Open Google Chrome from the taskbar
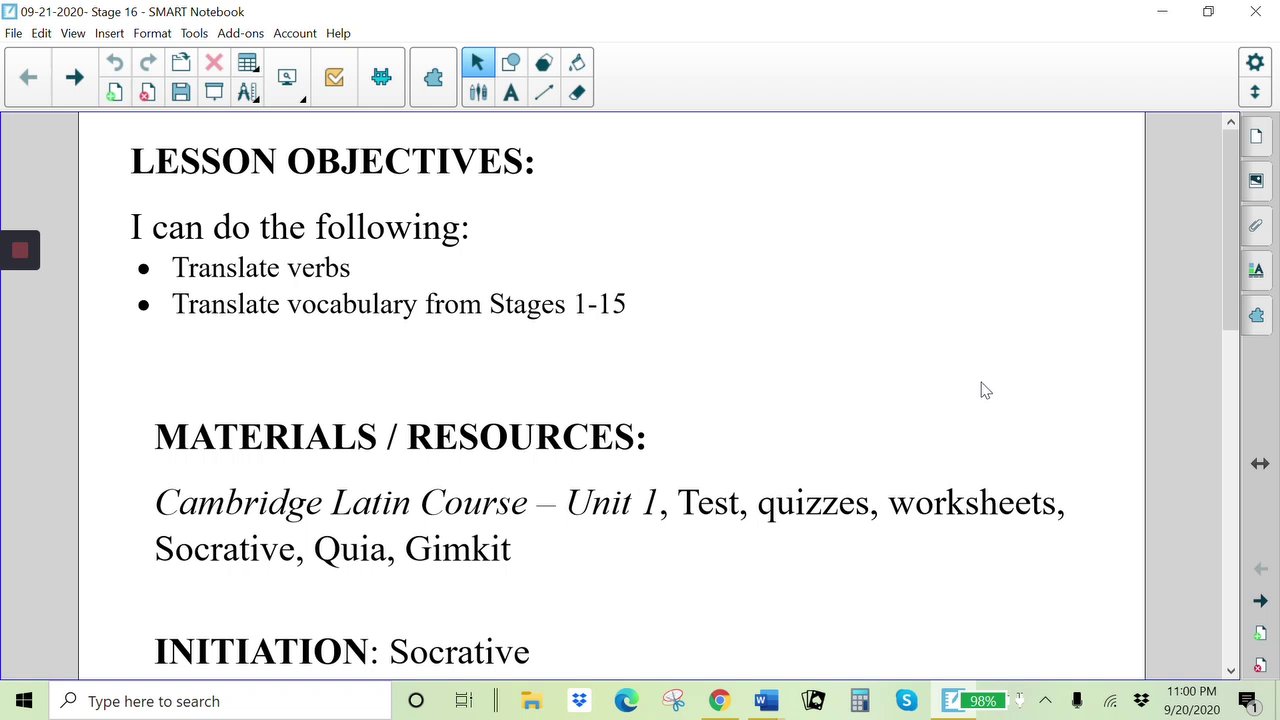Screen dimensions: 1280x720 pyautogui.click(x=719, y=701)
